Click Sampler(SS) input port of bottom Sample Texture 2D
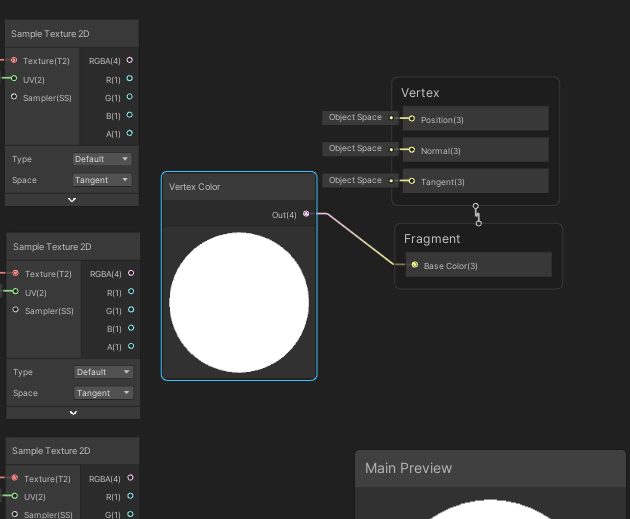 click(15, 514)
